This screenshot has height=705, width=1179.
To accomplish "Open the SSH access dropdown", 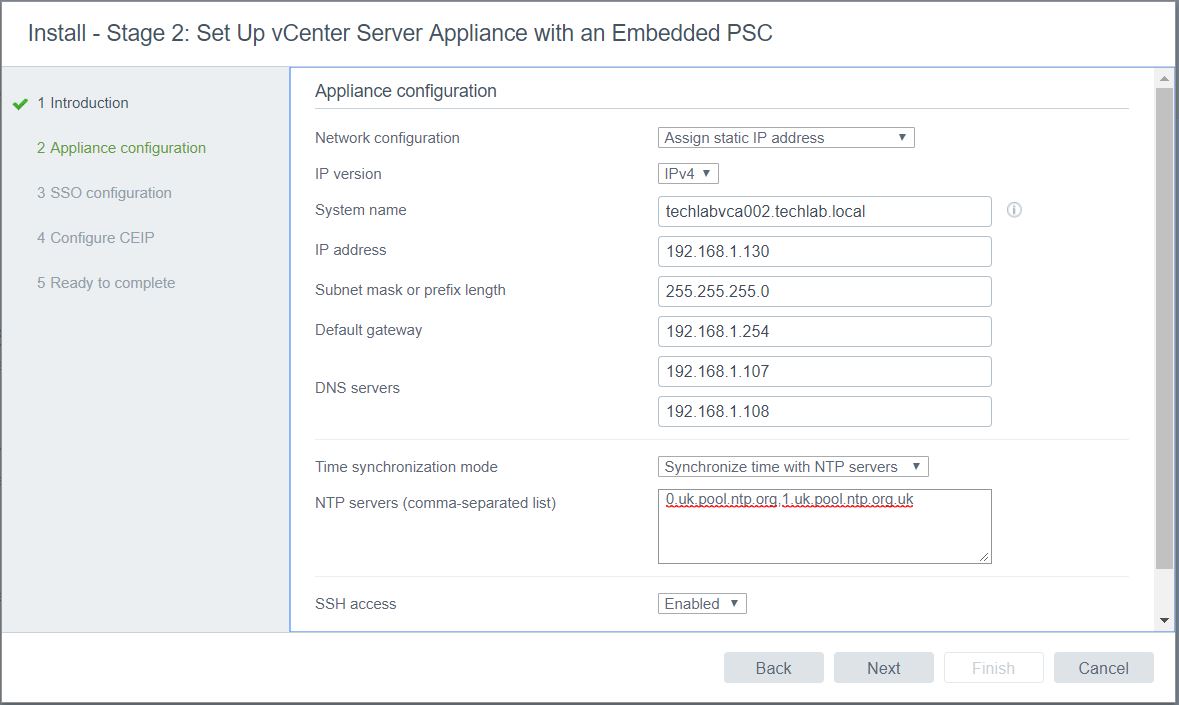I will pos(702,604).
